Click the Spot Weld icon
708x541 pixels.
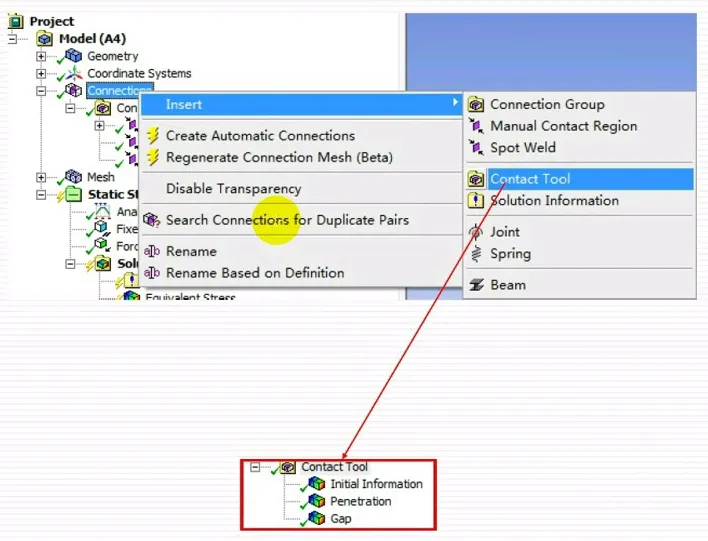(476, 148)
